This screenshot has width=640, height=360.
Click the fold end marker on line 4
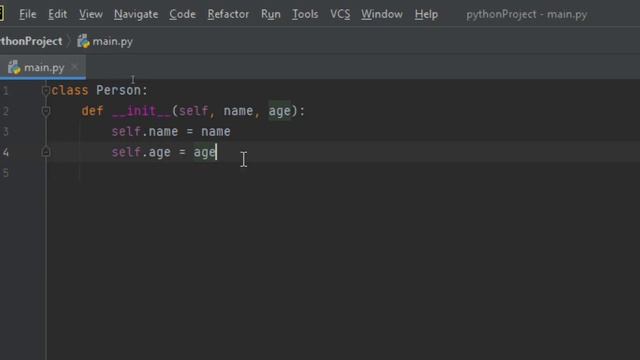46,152
